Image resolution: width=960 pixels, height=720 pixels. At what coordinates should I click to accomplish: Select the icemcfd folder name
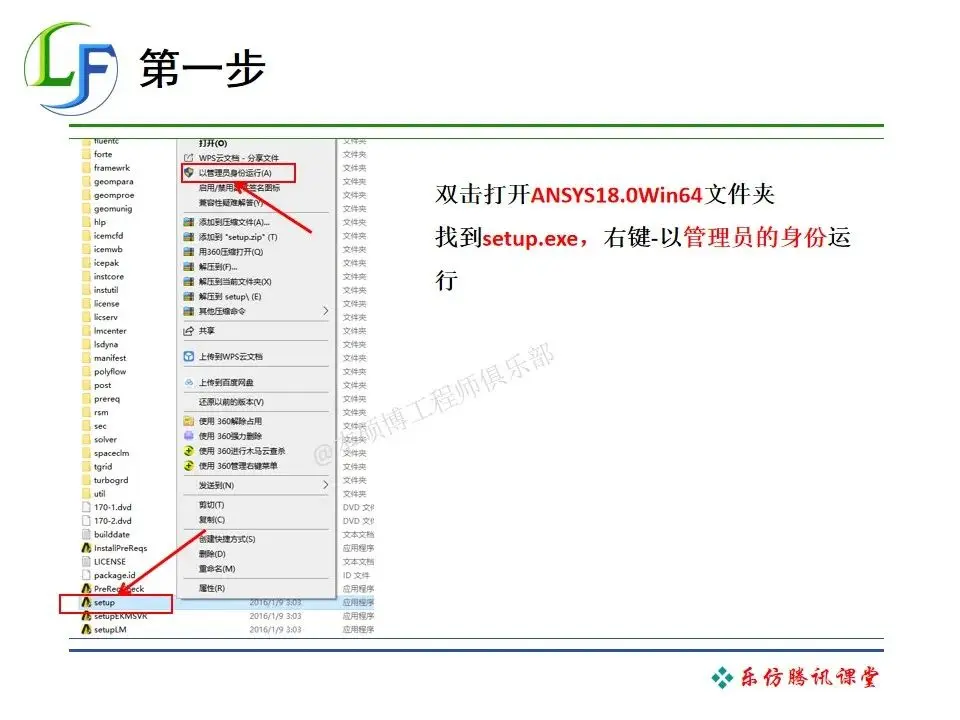point(108,236)
